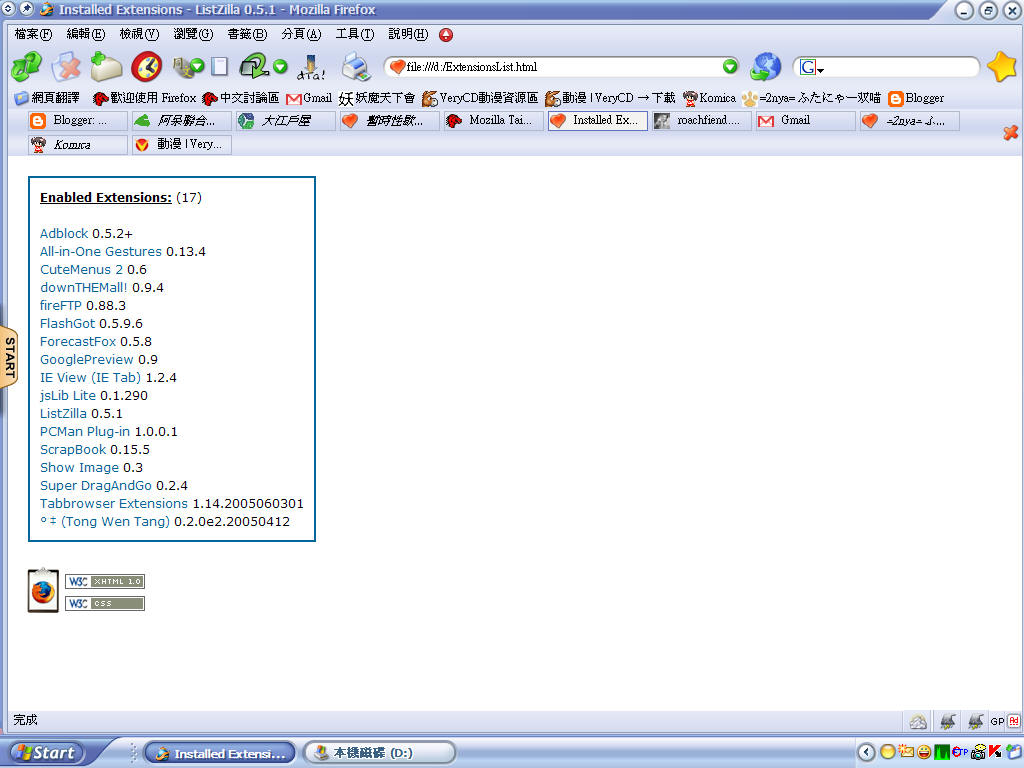Click the W3C CSS validation badge
The image size is (1024, 768).
coord(105,603)
